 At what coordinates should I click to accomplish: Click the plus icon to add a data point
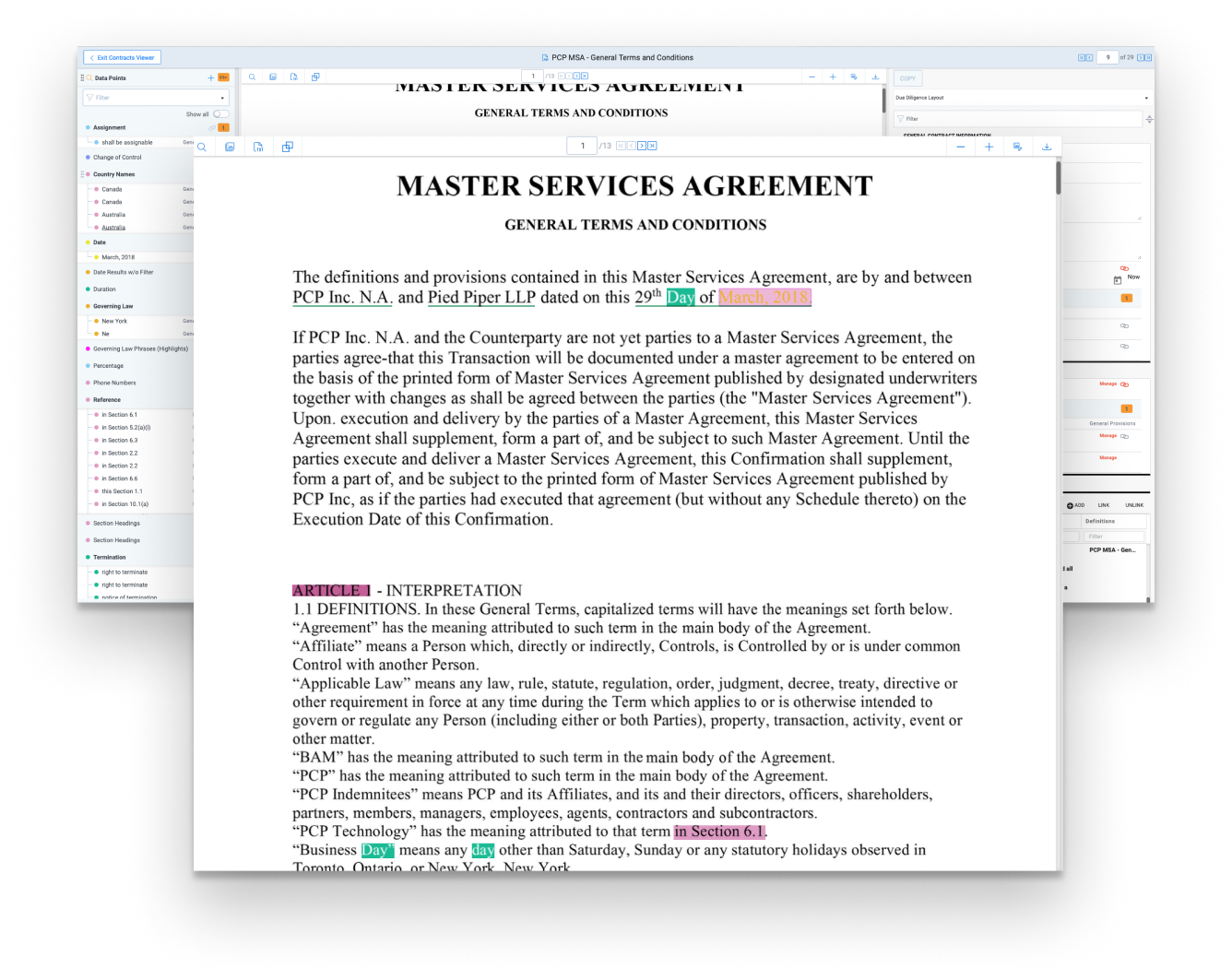211,77
